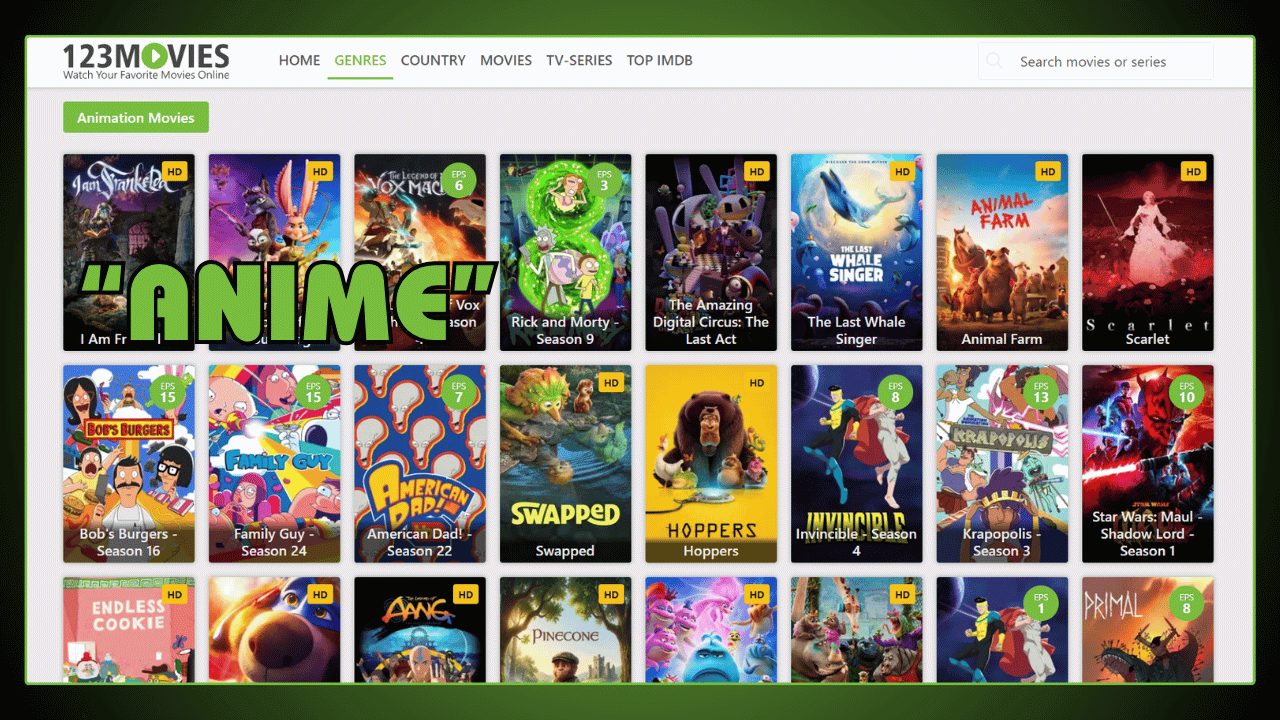Open Krapopolis - Season 3
Image resolution: width=1280 pixels, height=720 pixels.
[x=1002, y=542]
